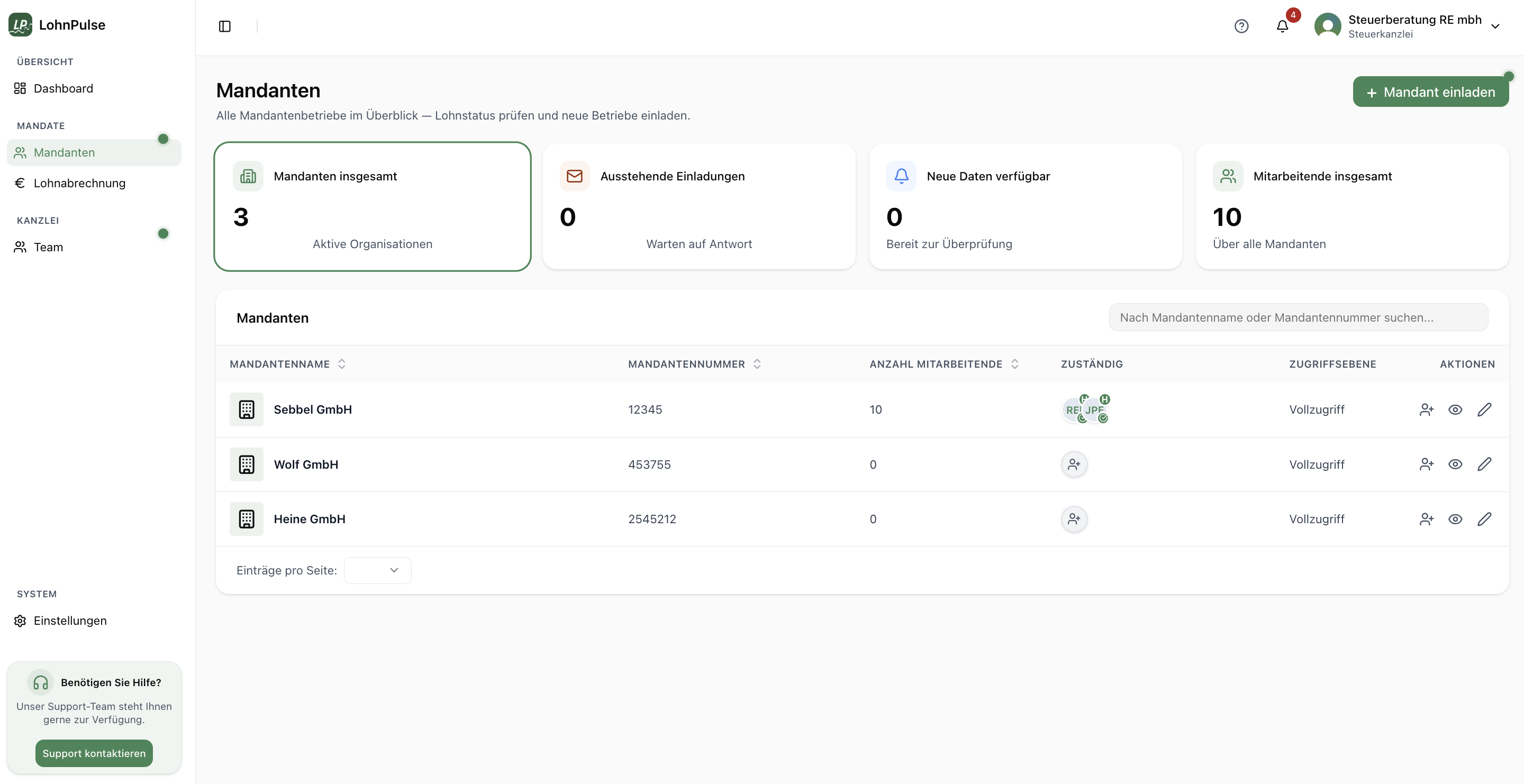Click the pencil icon for Heine GmbH

pyautogui.click(x=1484, y=518)
